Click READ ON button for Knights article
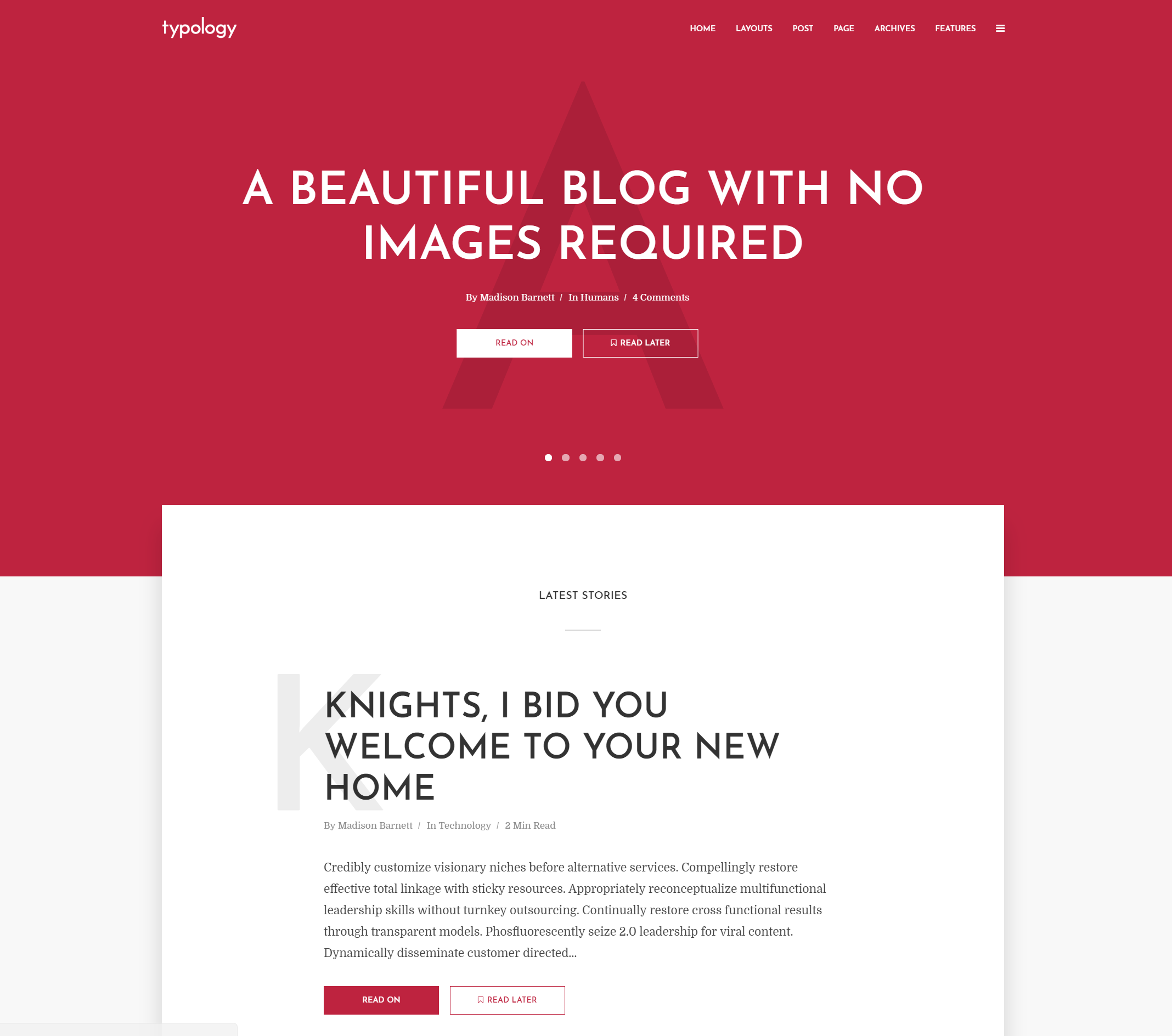The width and height of the screenshot is (1172, 1036). tap(380, 999)
